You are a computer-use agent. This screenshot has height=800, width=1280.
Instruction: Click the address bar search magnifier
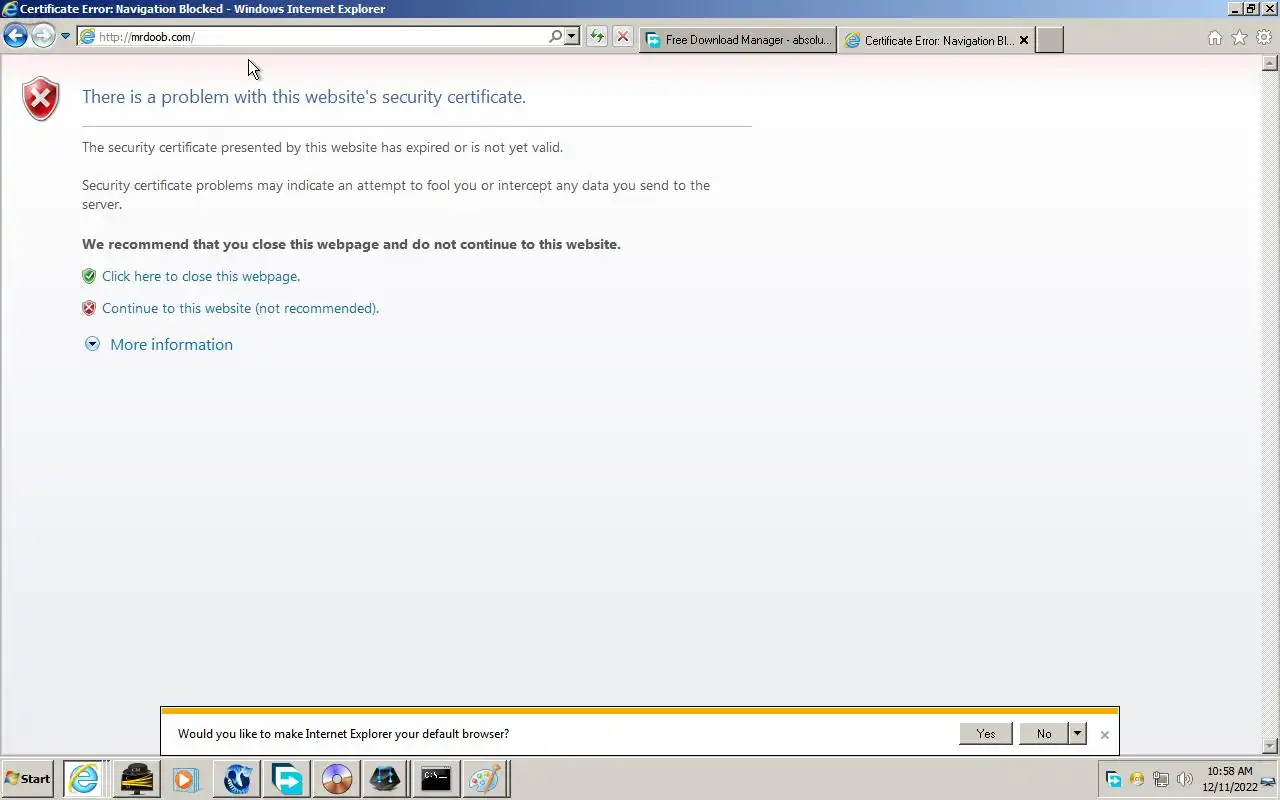coord(555,36)
